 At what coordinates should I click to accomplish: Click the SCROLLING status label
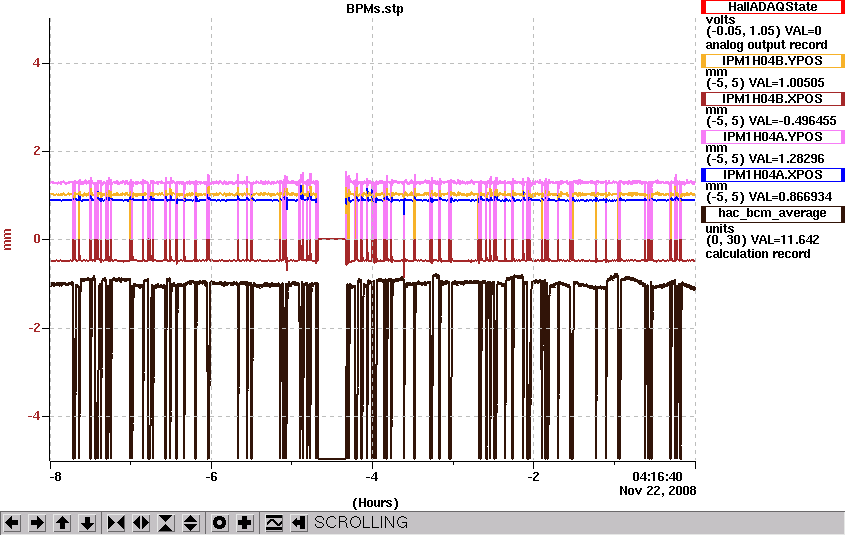[361, 523]
